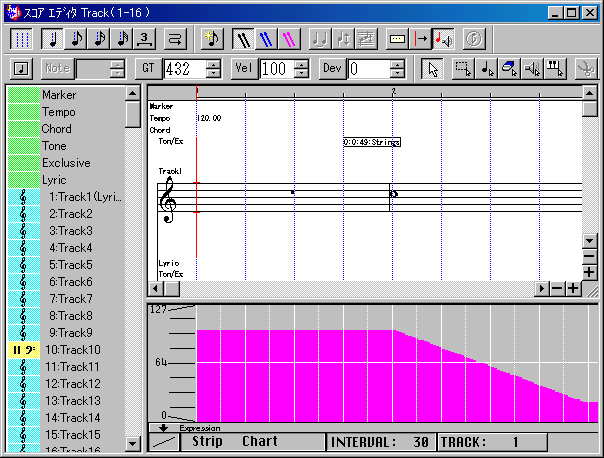This screenshot has height=458, width=604.
Task: Decrease Vel value with down arrow
Action: [x=302, y=74]
